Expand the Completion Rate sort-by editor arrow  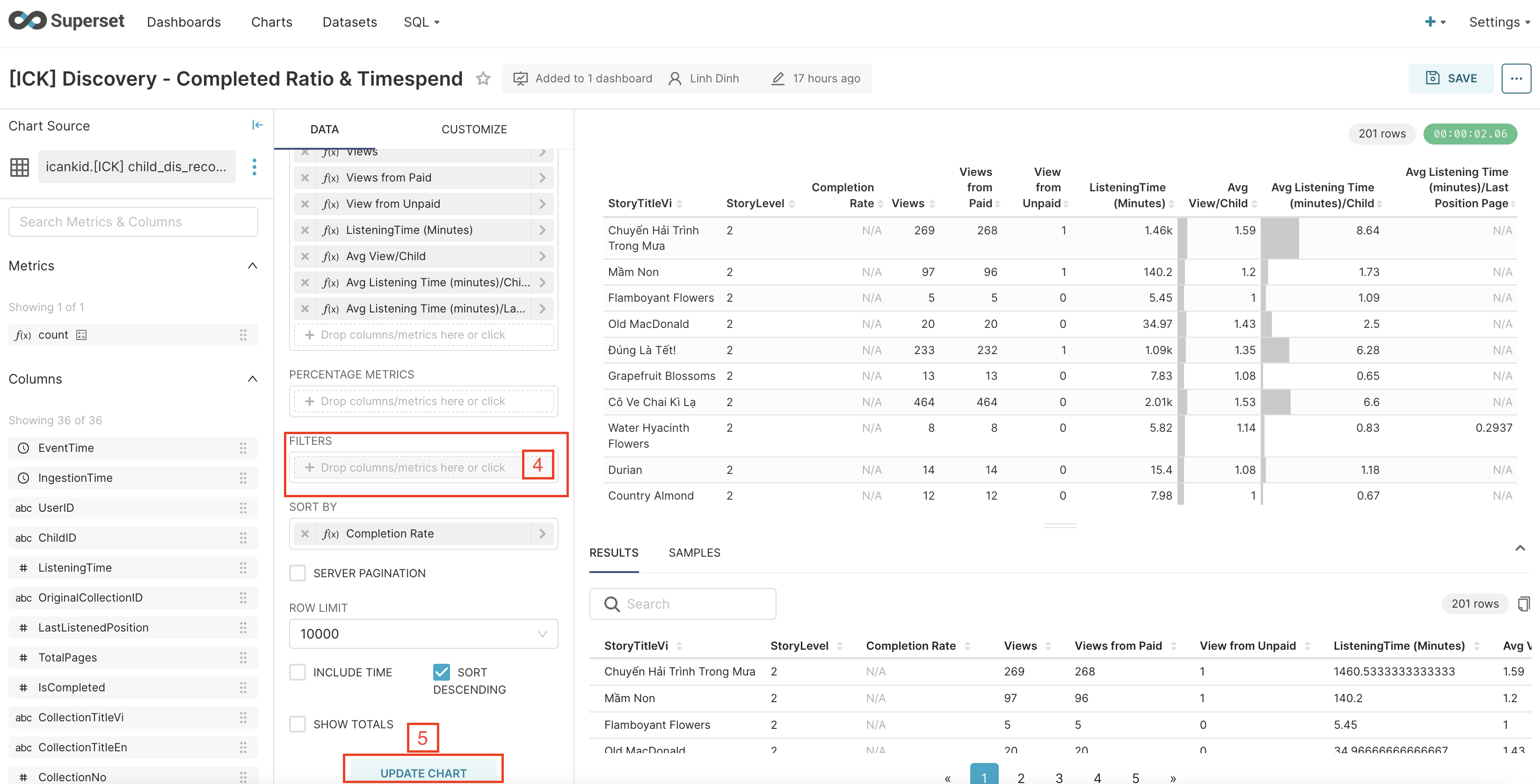pos(542,533)
